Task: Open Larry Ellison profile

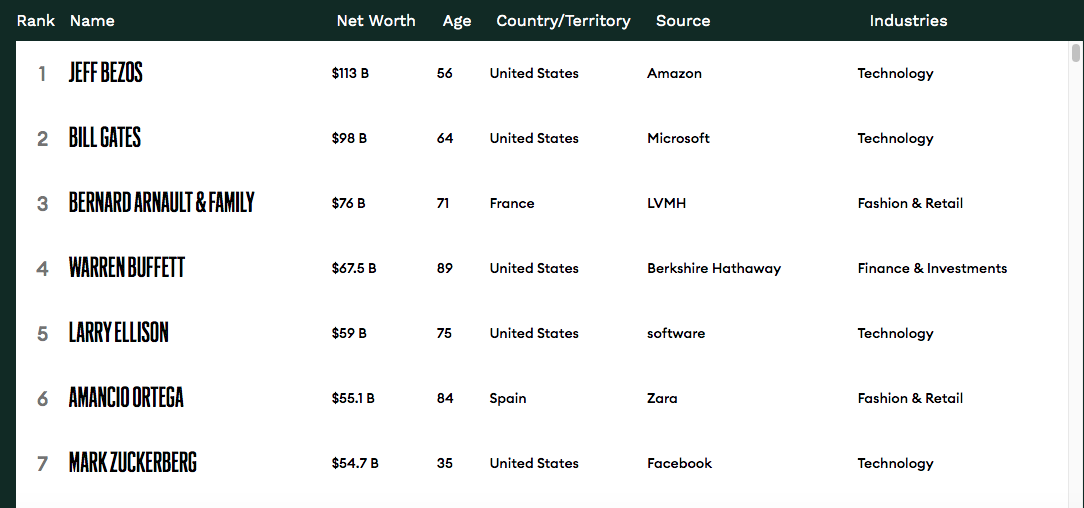Action: [x=119, y=333]
